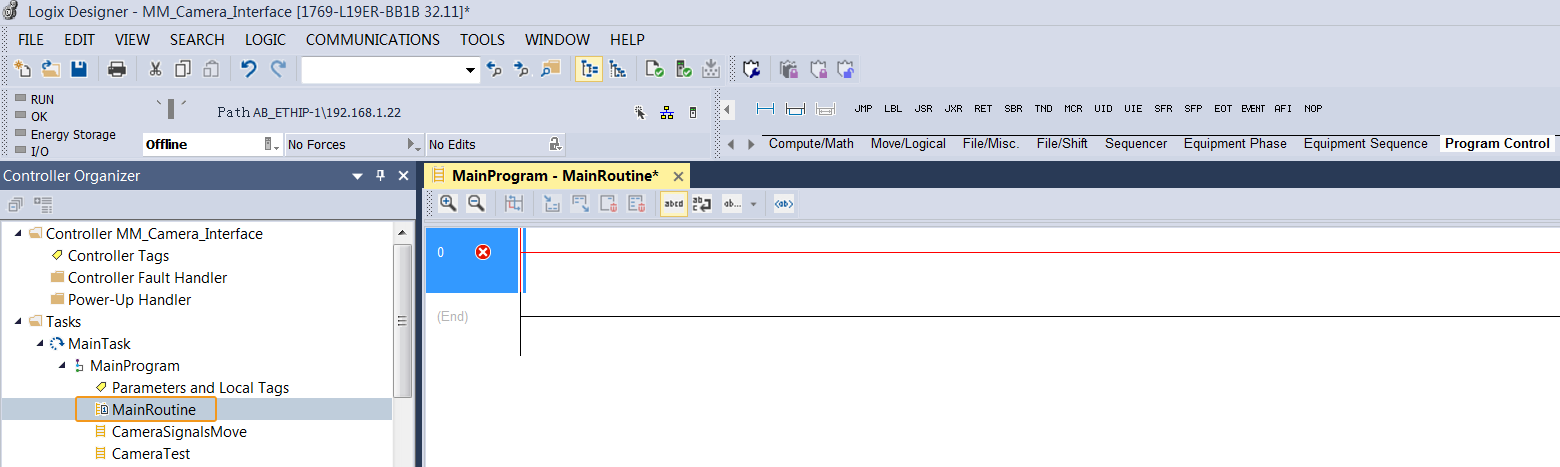
Task: Zoom in on the ladder editor
Action: (448, 204)
